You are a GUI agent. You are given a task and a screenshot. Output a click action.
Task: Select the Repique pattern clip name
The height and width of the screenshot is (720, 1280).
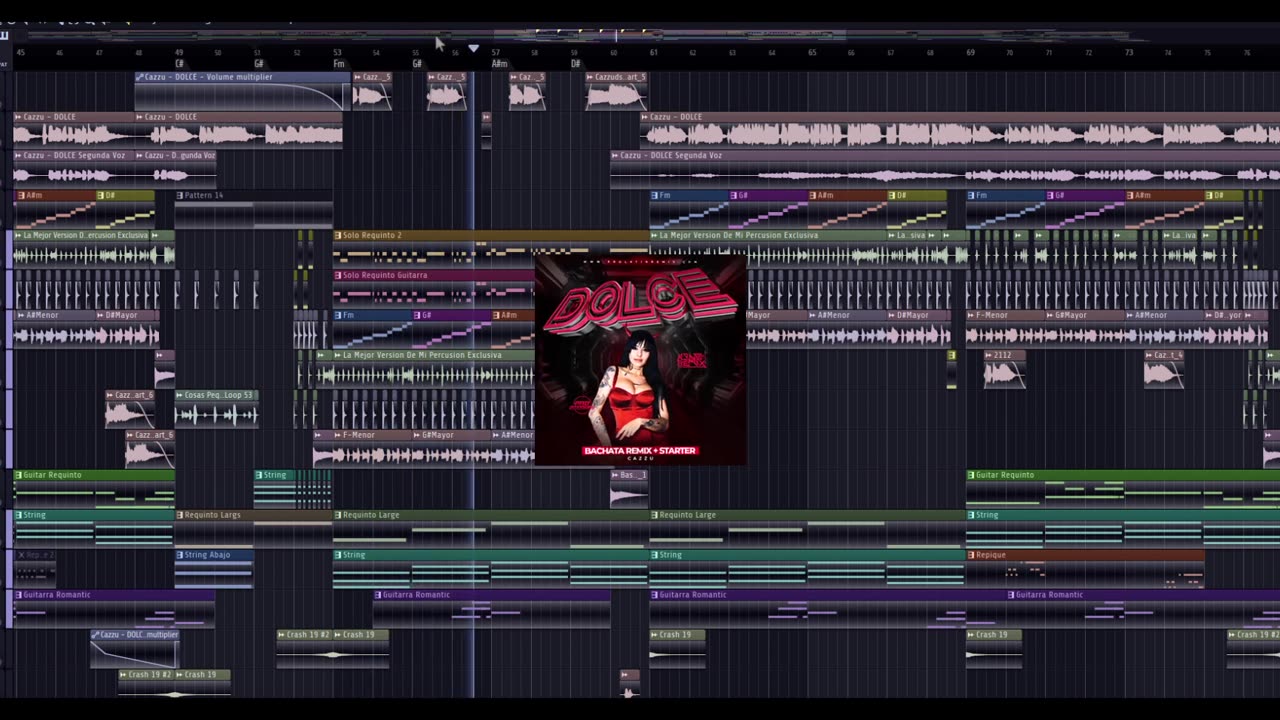[x=991, y=555]
